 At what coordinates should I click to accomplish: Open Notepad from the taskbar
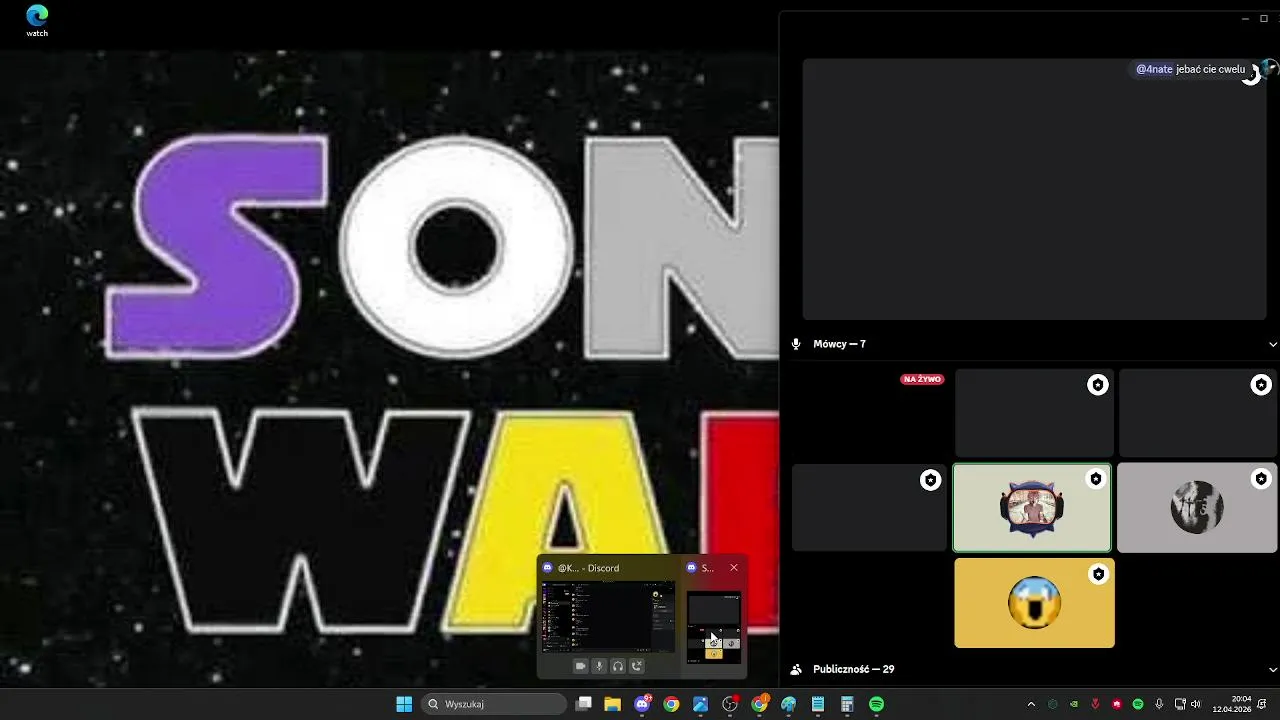tap(818, 704)
